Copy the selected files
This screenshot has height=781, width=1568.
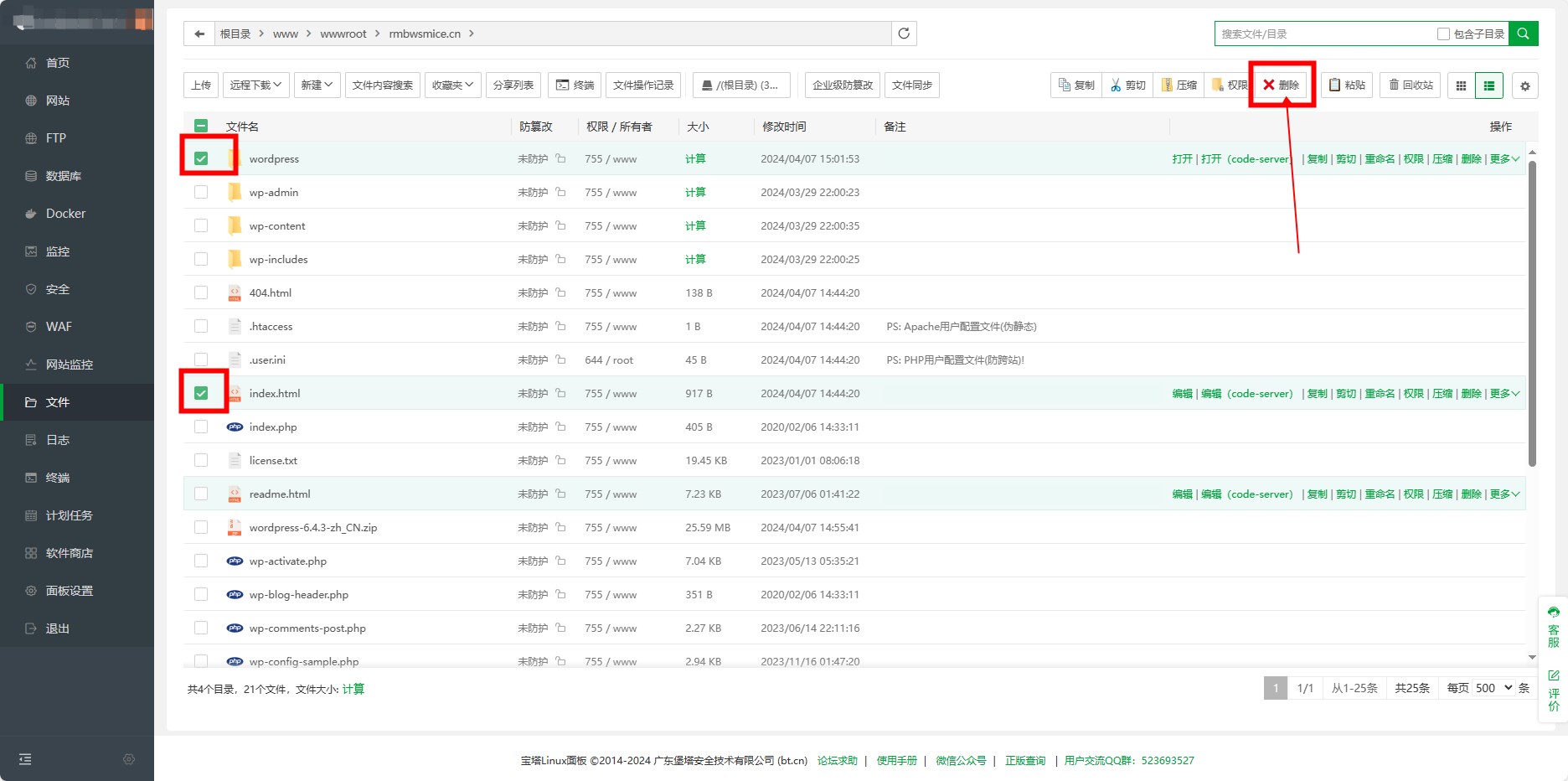click(x=1076, y=85)
